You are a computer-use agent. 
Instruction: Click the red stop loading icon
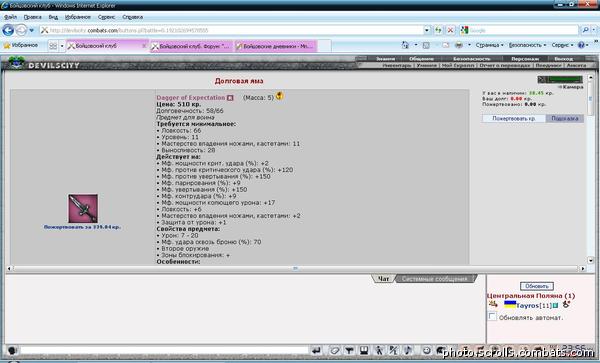point(451,30)
